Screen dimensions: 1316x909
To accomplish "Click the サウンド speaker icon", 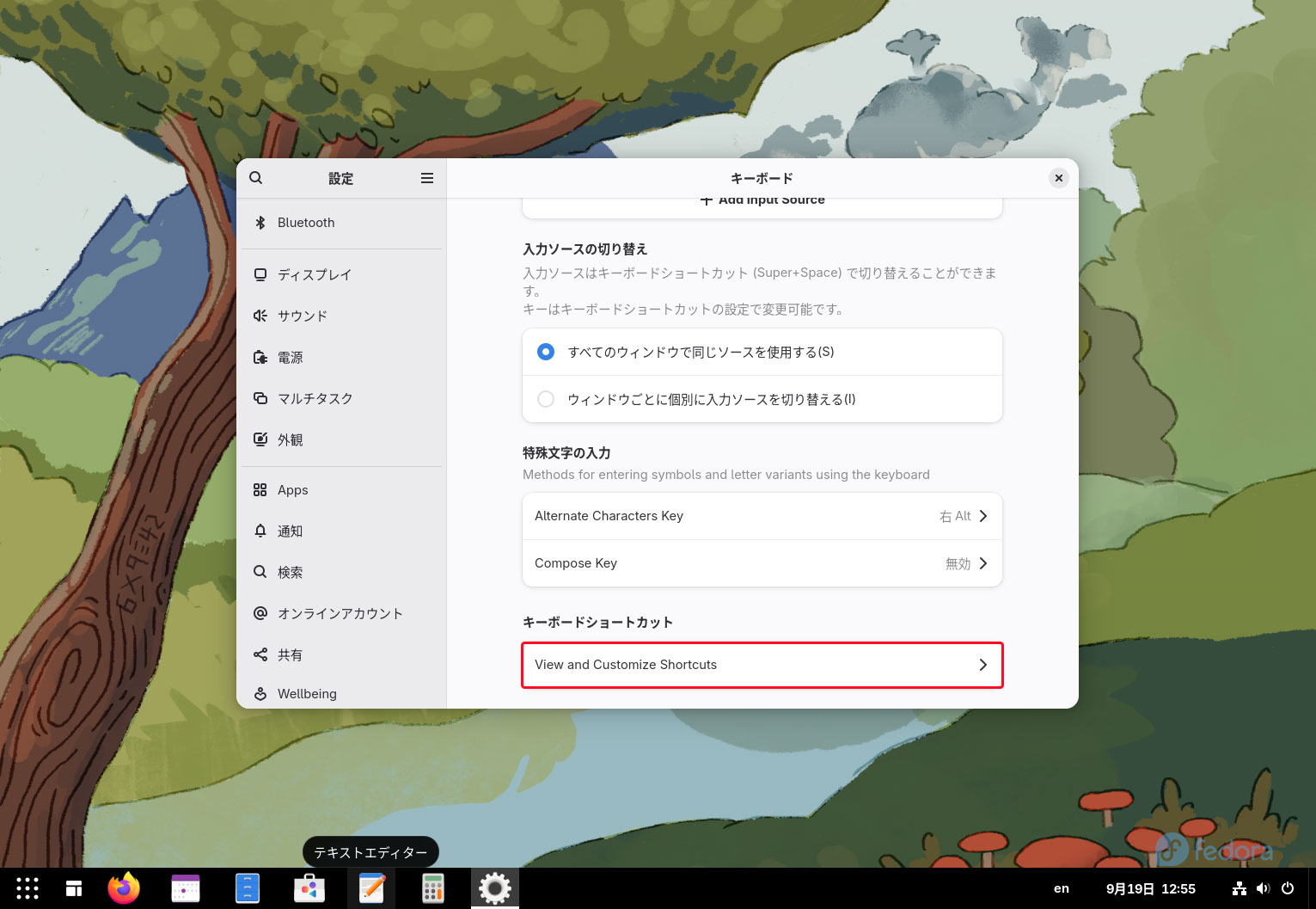I will (260, 316).
